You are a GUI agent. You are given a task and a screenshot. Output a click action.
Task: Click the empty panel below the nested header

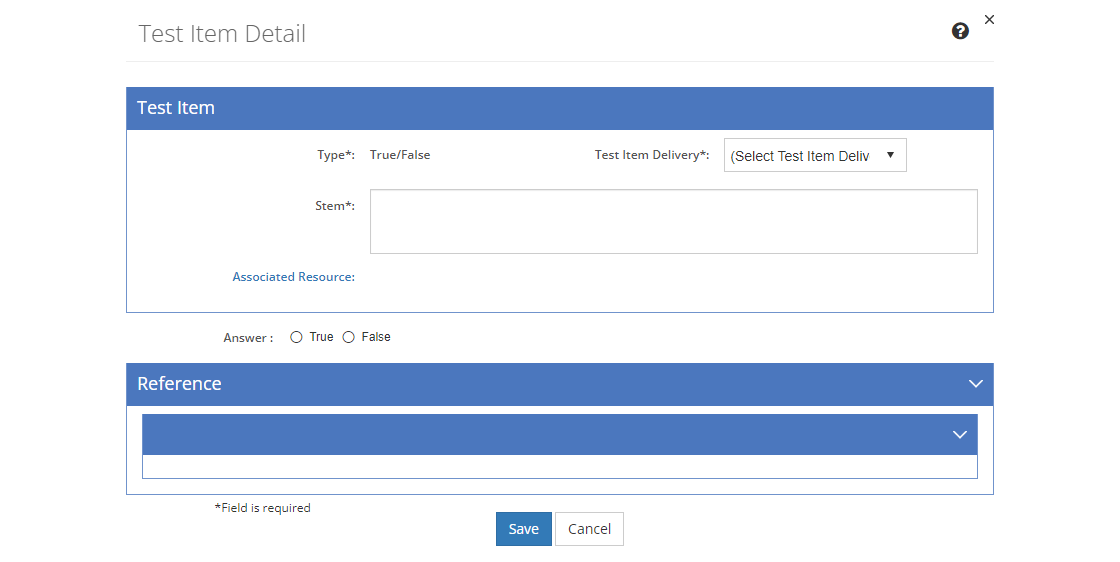(560, 466)
